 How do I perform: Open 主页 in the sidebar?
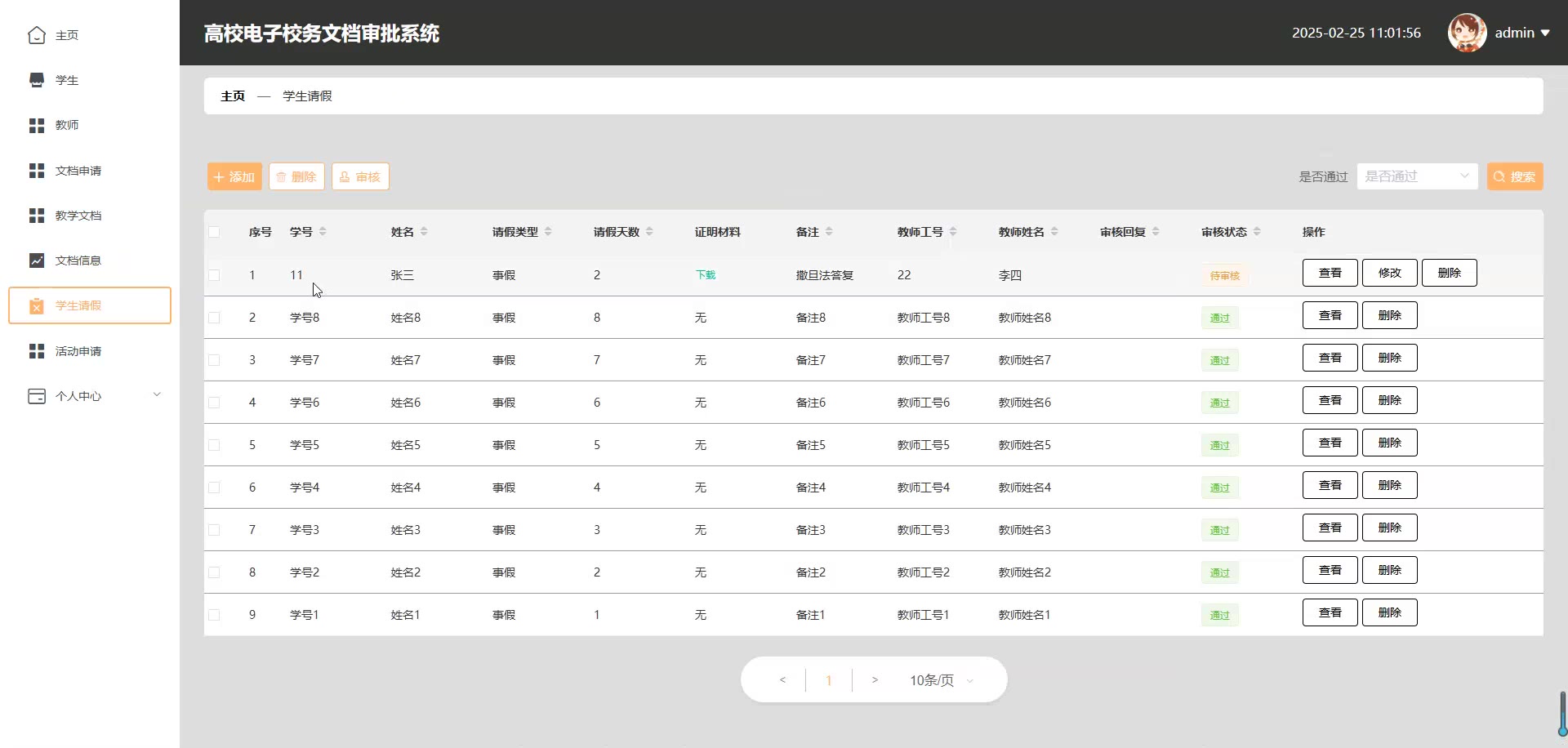(x=90, y=35)
